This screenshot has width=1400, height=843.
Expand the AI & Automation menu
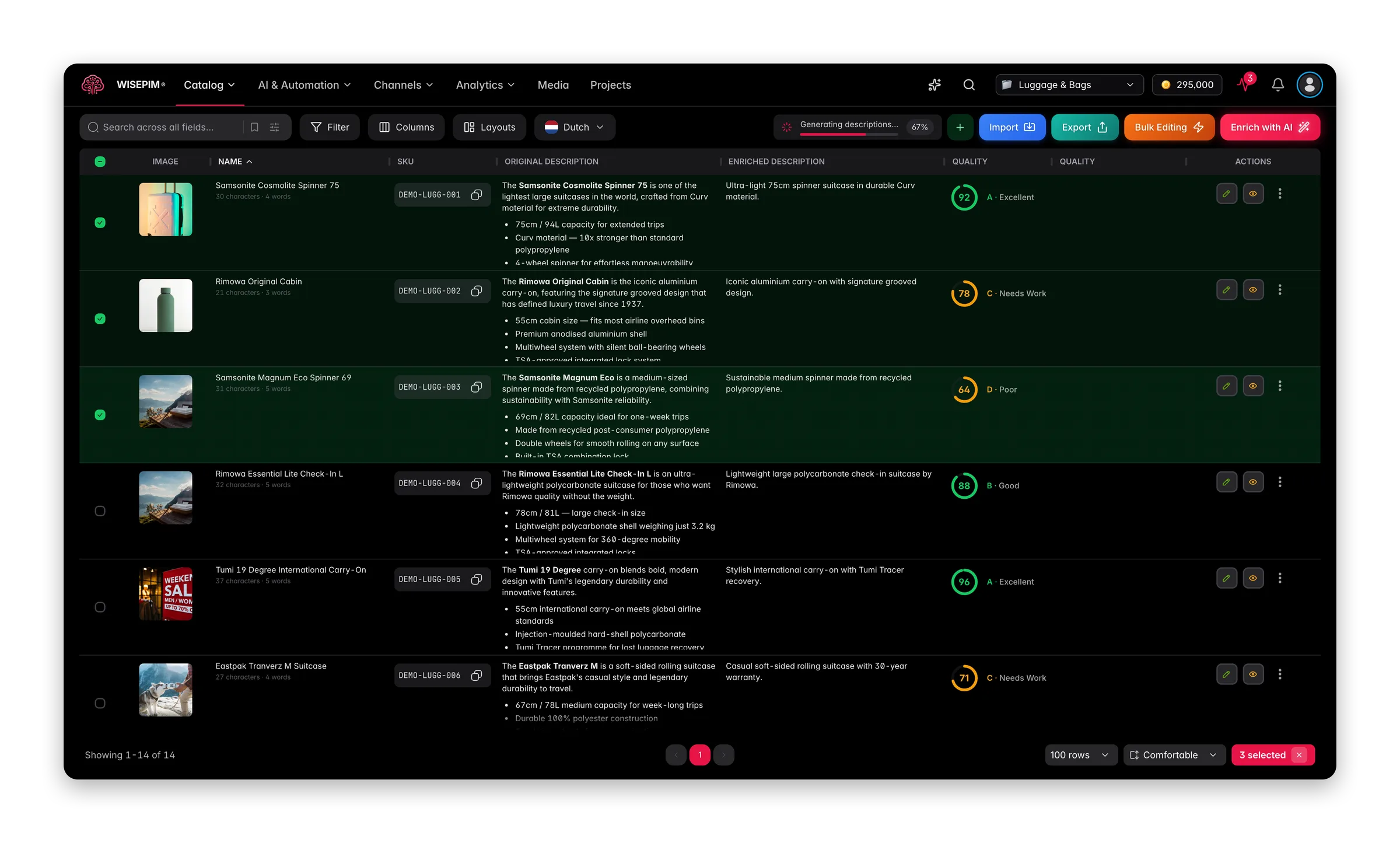coord(304,85)
